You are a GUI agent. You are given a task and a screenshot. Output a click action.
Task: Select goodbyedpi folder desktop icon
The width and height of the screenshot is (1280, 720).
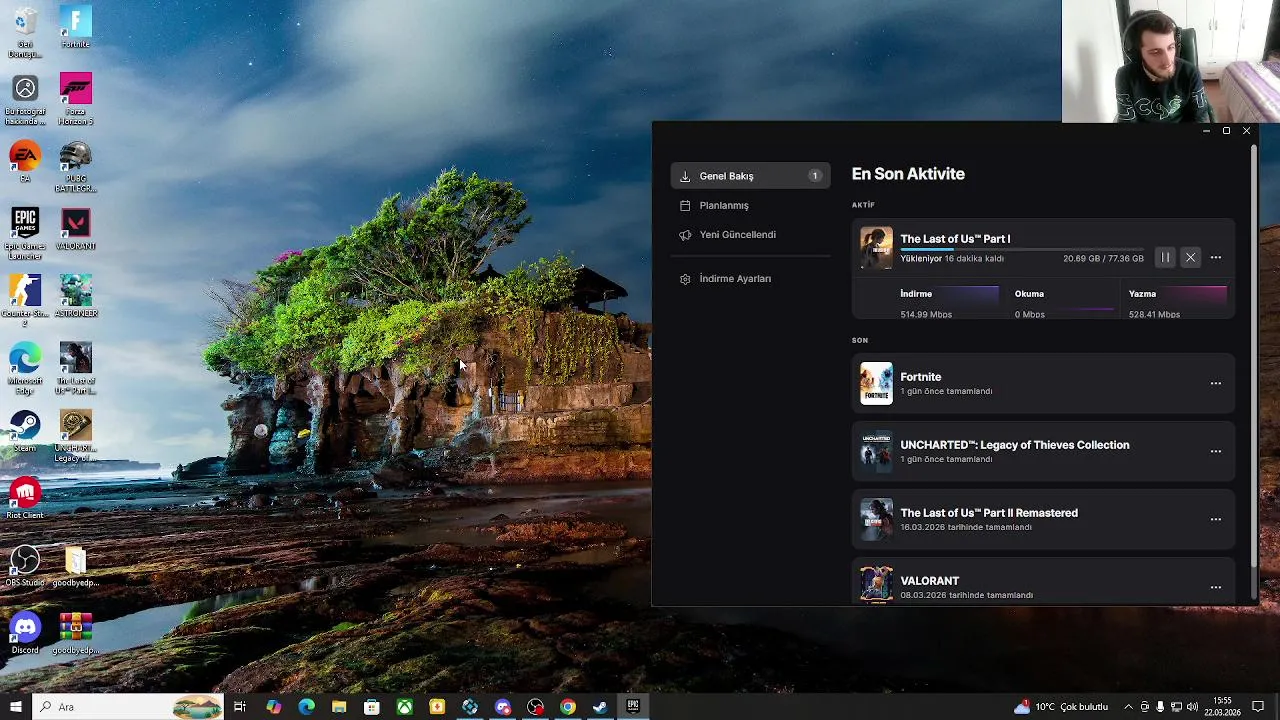tap(75, 566)
